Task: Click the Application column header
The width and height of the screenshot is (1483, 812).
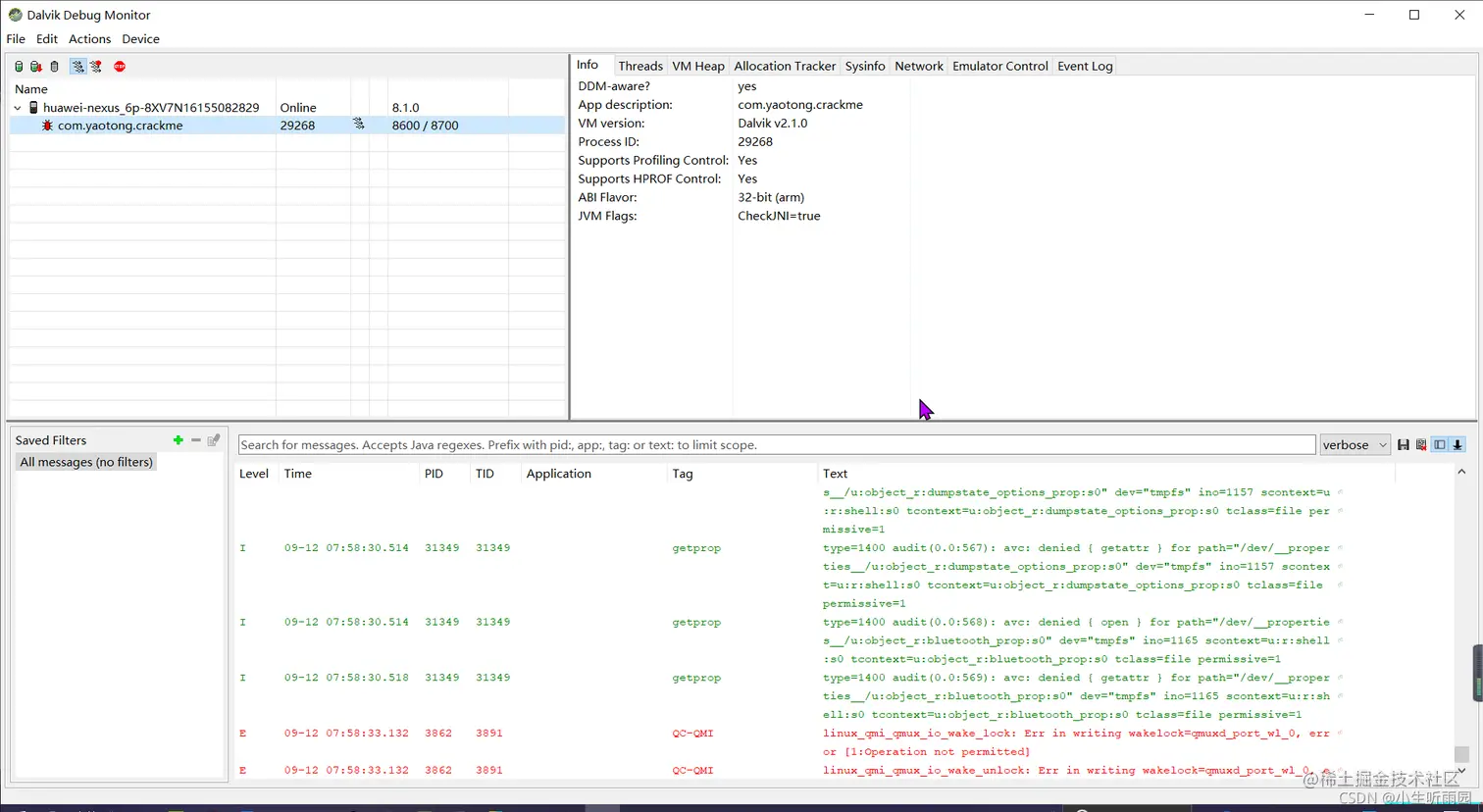Action: [559, 474]
